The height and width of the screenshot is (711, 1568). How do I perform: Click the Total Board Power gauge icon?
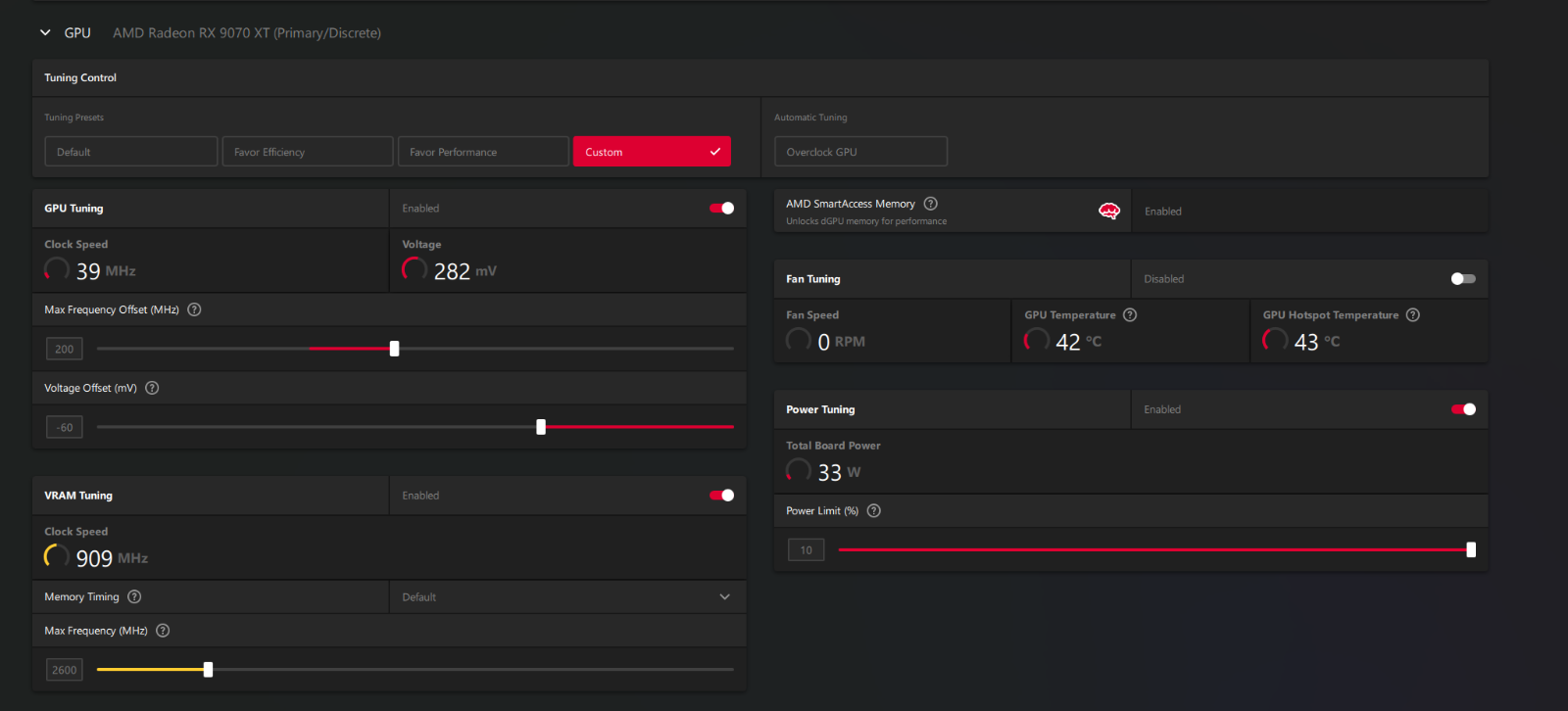799,471
